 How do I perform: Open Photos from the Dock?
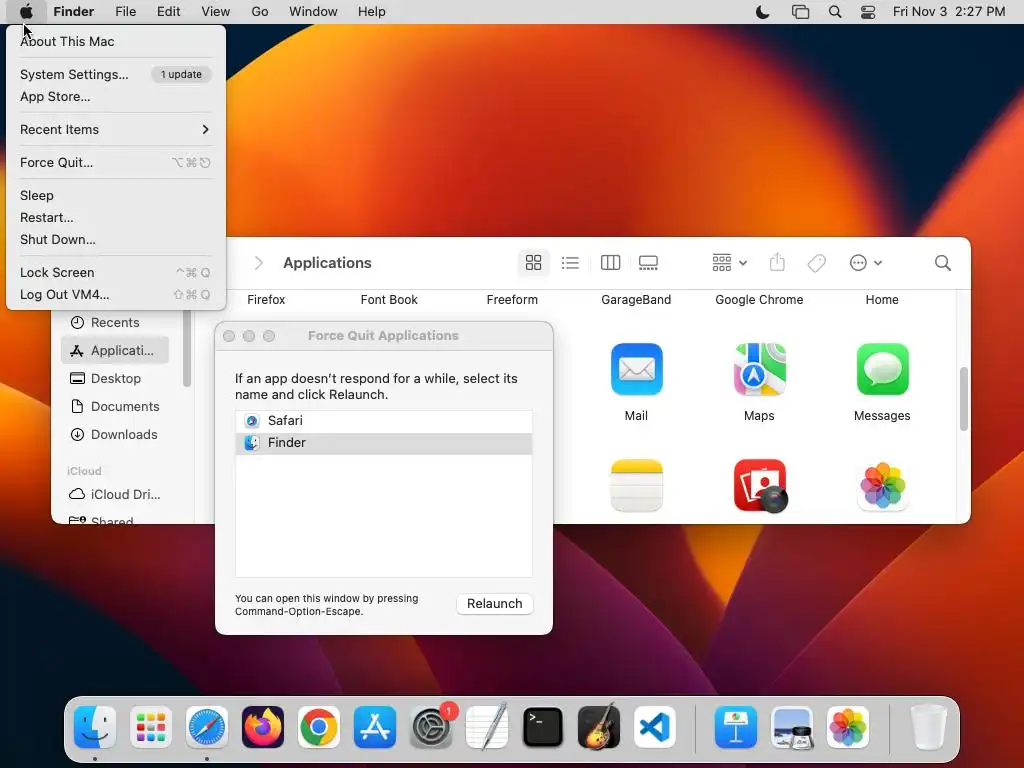(x=848, y=727)
